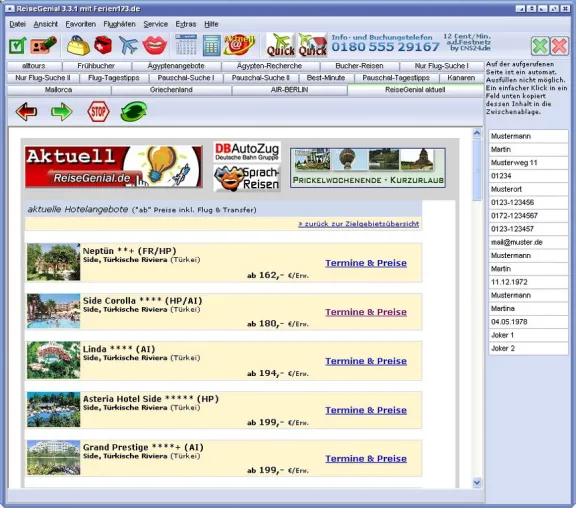Screen dimensions: 576x508
Task: Click the first Quick airplane button
Action: tap(280, 45)
